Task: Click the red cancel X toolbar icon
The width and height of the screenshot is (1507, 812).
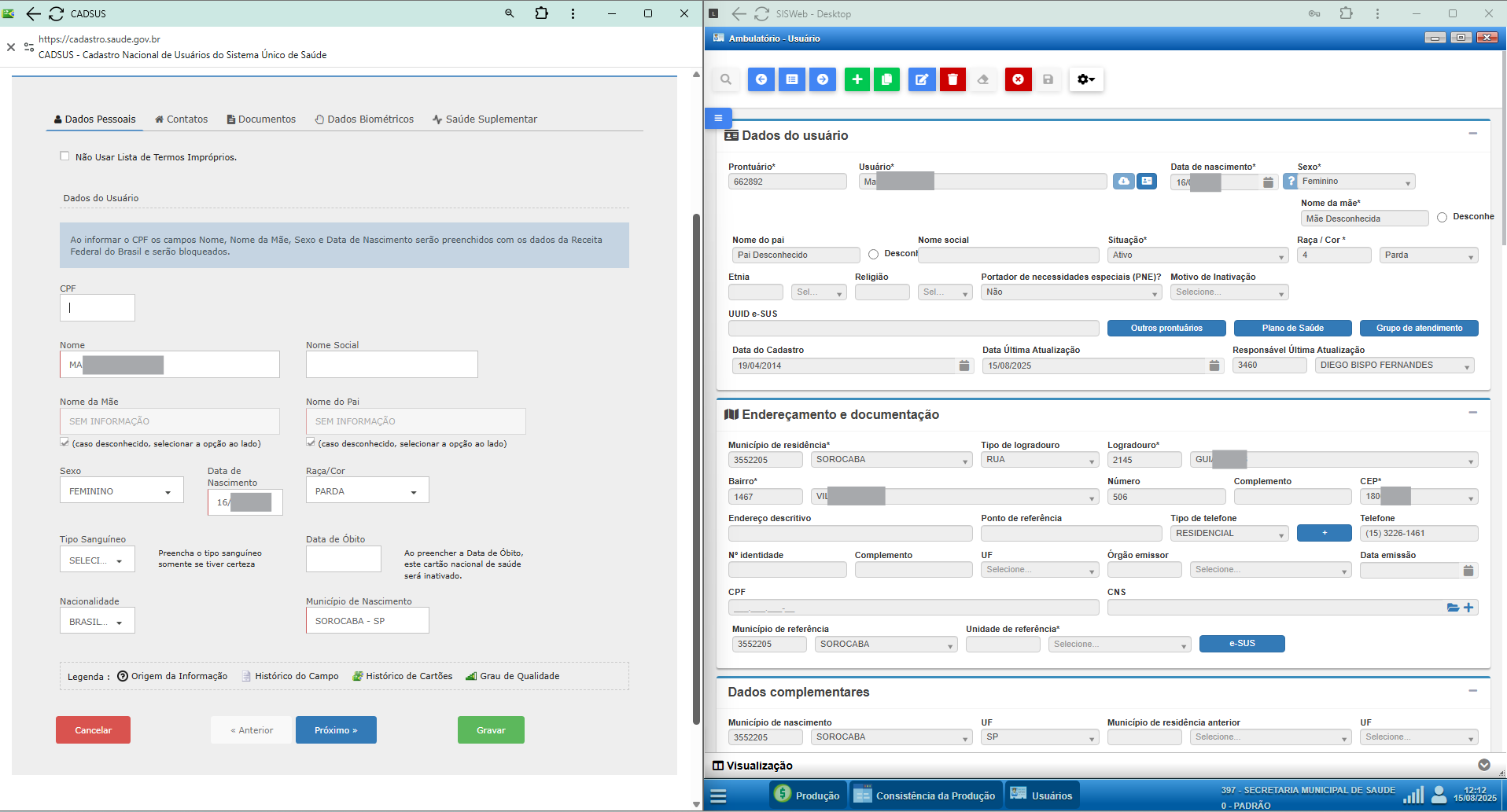Action: pos(1018,79)
